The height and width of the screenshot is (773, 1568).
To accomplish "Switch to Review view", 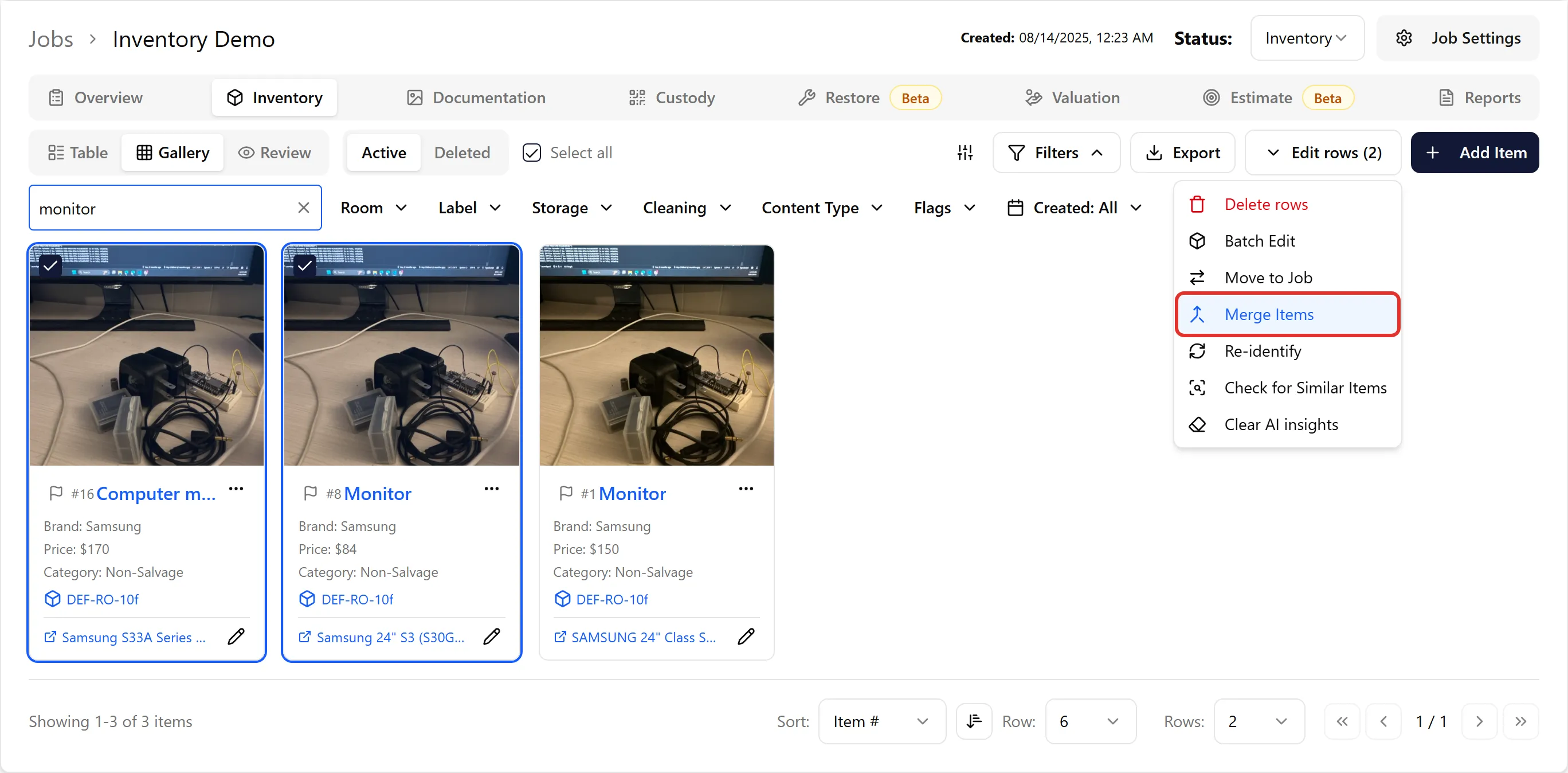I will (x=275, y=153).
